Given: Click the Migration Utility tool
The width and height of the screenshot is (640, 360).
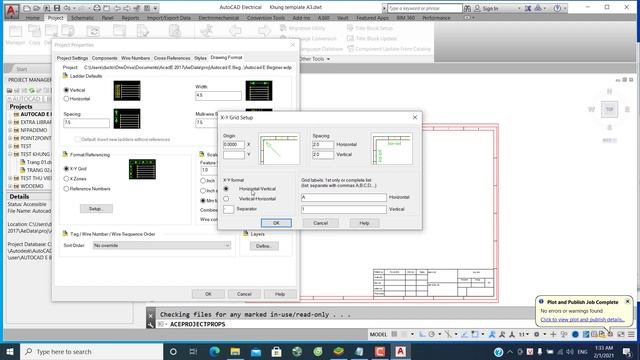Looking at the screenshot, I should click(x=303, y=28).
